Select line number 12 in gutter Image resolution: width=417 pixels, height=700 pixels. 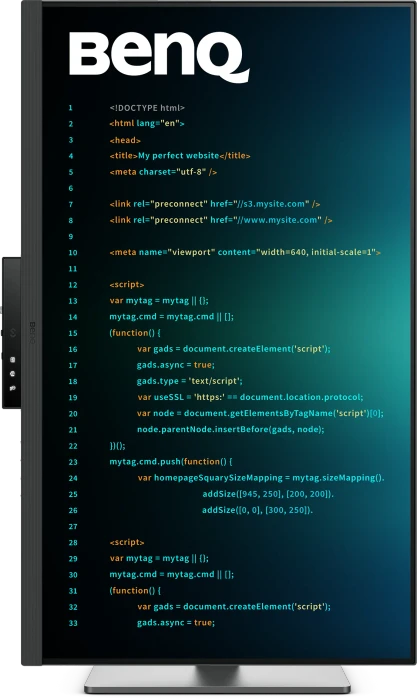(73, 285)
